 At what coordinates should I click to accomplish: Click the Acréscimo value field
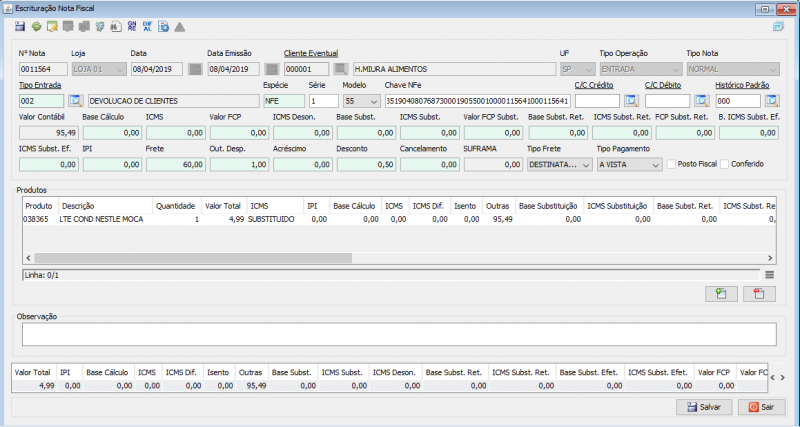[303, 165]
